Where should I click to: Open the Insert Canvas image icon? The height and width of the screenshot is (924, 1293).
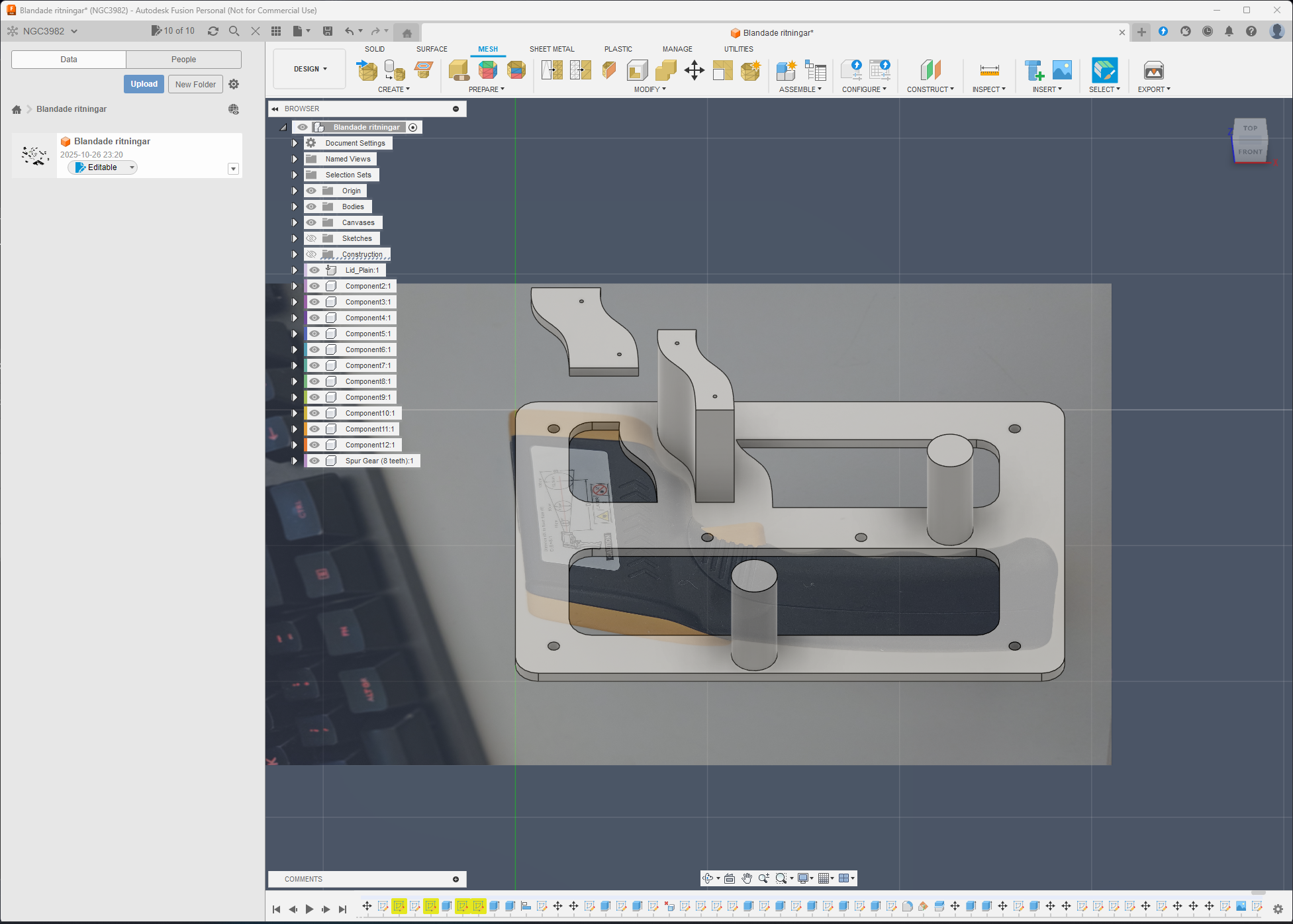click(x=1062, y=69)
